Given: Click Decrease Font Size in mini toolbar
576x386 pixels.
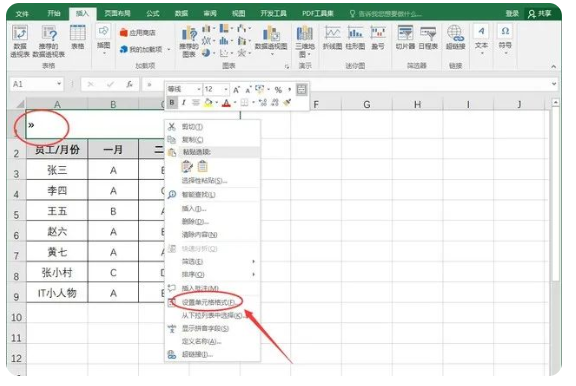Looking at the screenshot, I should [x=248, y=90].
